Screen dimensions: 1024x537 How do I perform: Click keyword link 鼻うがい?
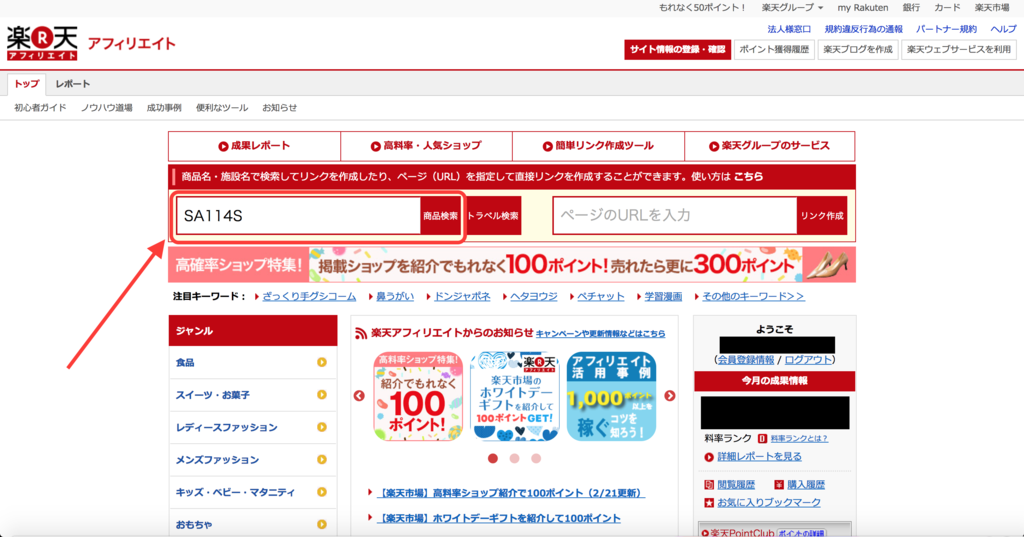pyautogui.click(x=395, y=297)
